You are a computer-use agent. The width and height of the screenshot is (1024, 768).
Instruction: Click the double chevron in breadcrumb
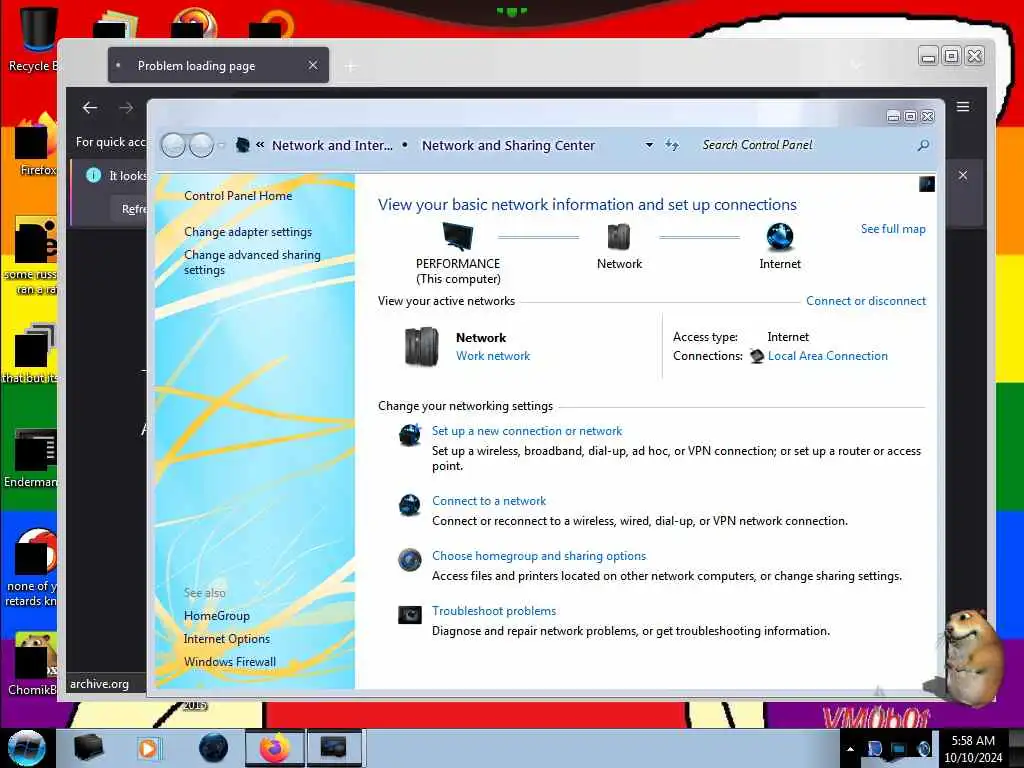click(260, 145)
